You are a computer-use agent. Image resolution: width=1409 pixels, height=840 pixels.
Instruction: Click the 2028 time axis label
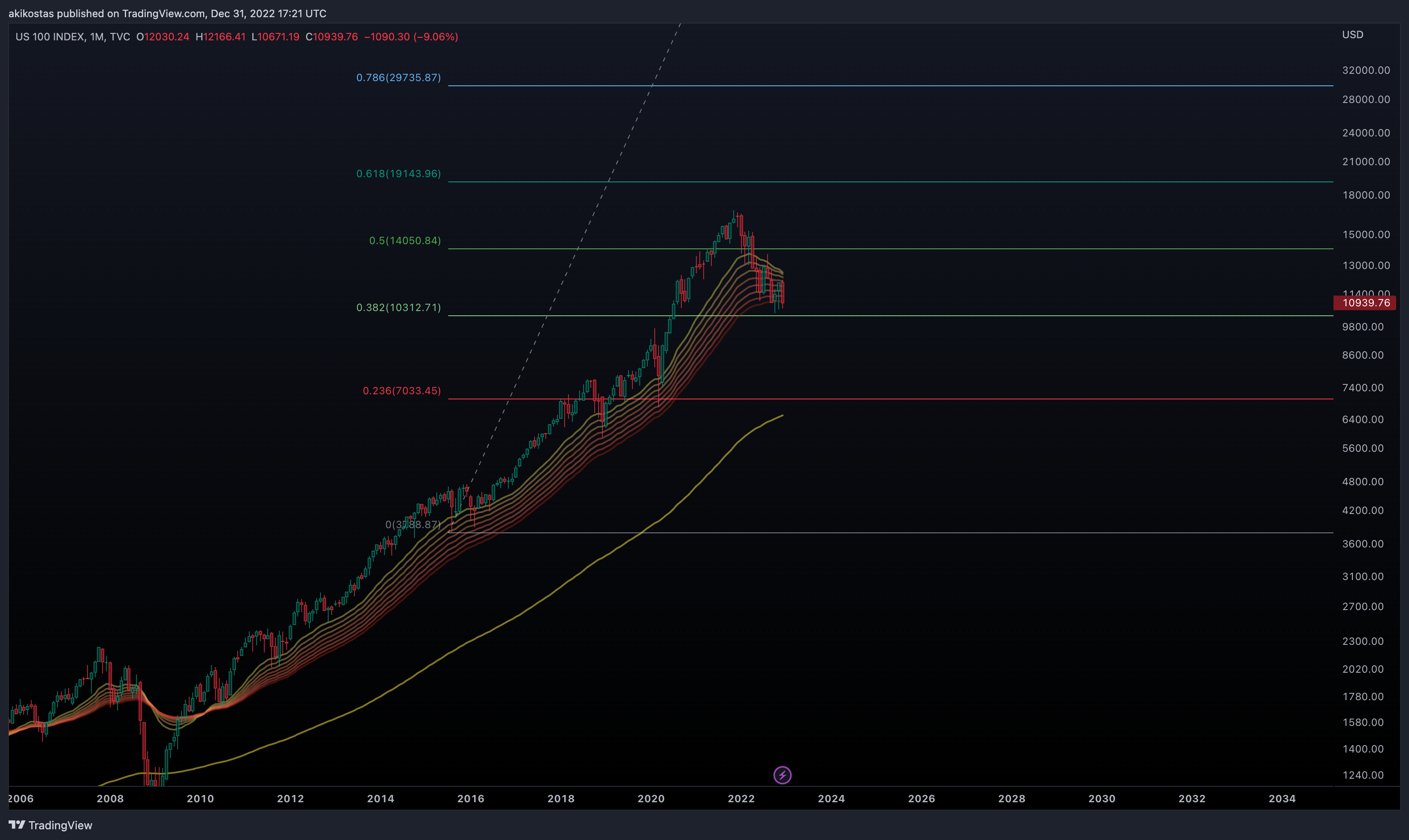click(x=1012, y=799)
